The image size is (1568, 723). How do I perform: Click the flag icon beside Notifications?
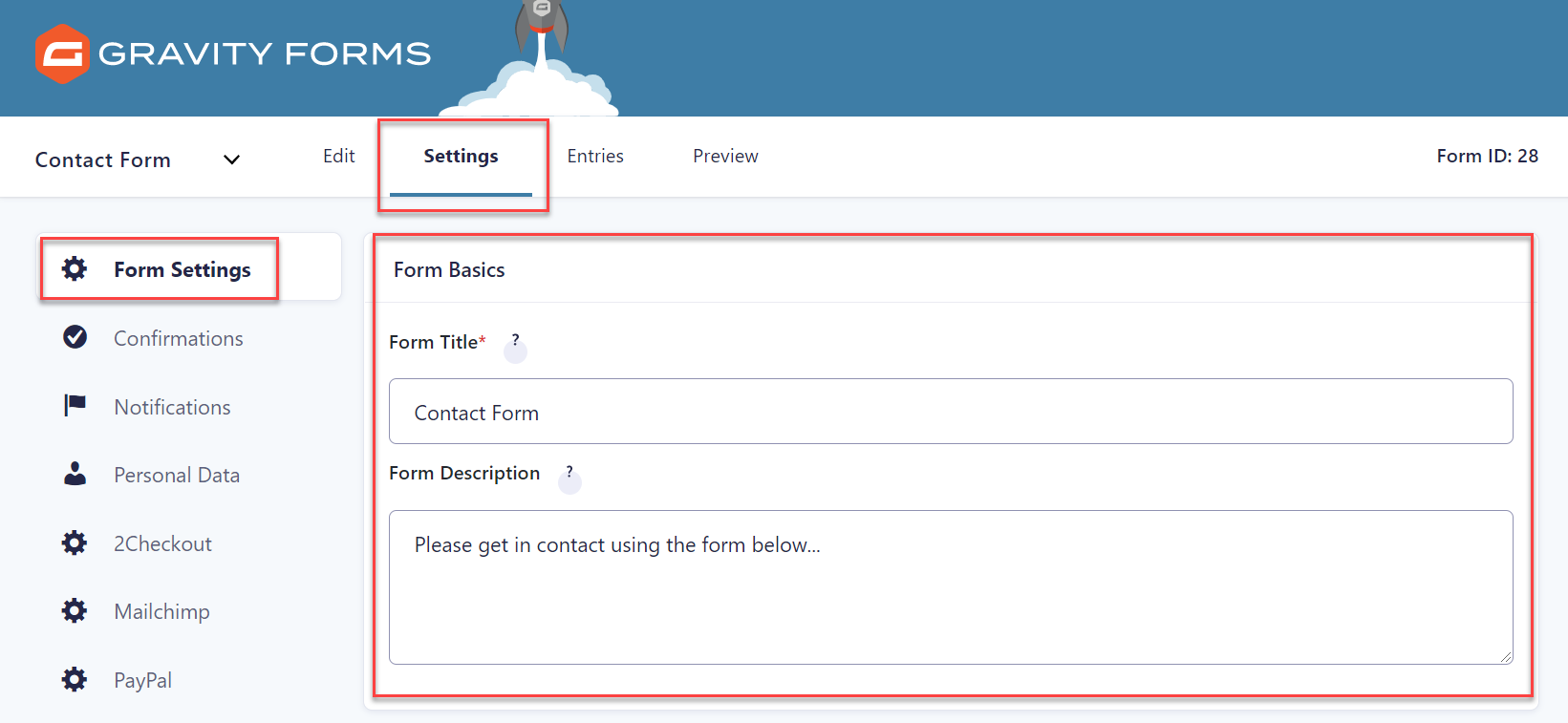coord(75,406)
